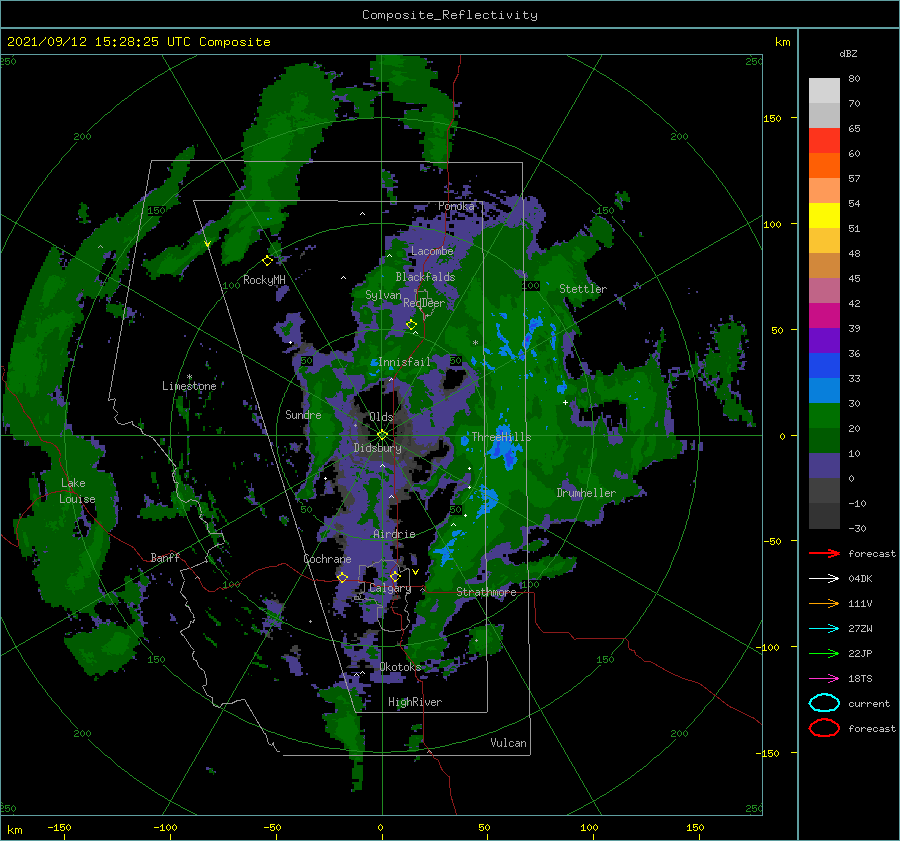
Task: Pick the magenta 39-42 dBZ color swatch
Action: coord(824,316)
